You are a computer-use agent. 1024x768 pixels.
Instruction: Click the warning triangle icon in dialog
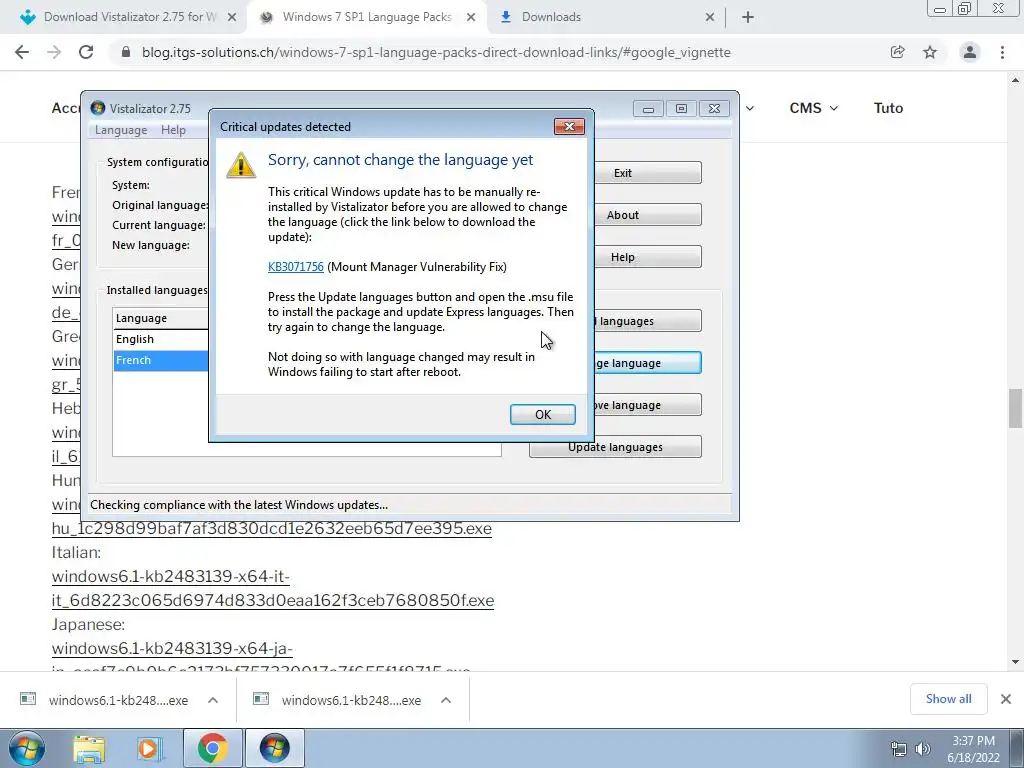click(240, 165)
